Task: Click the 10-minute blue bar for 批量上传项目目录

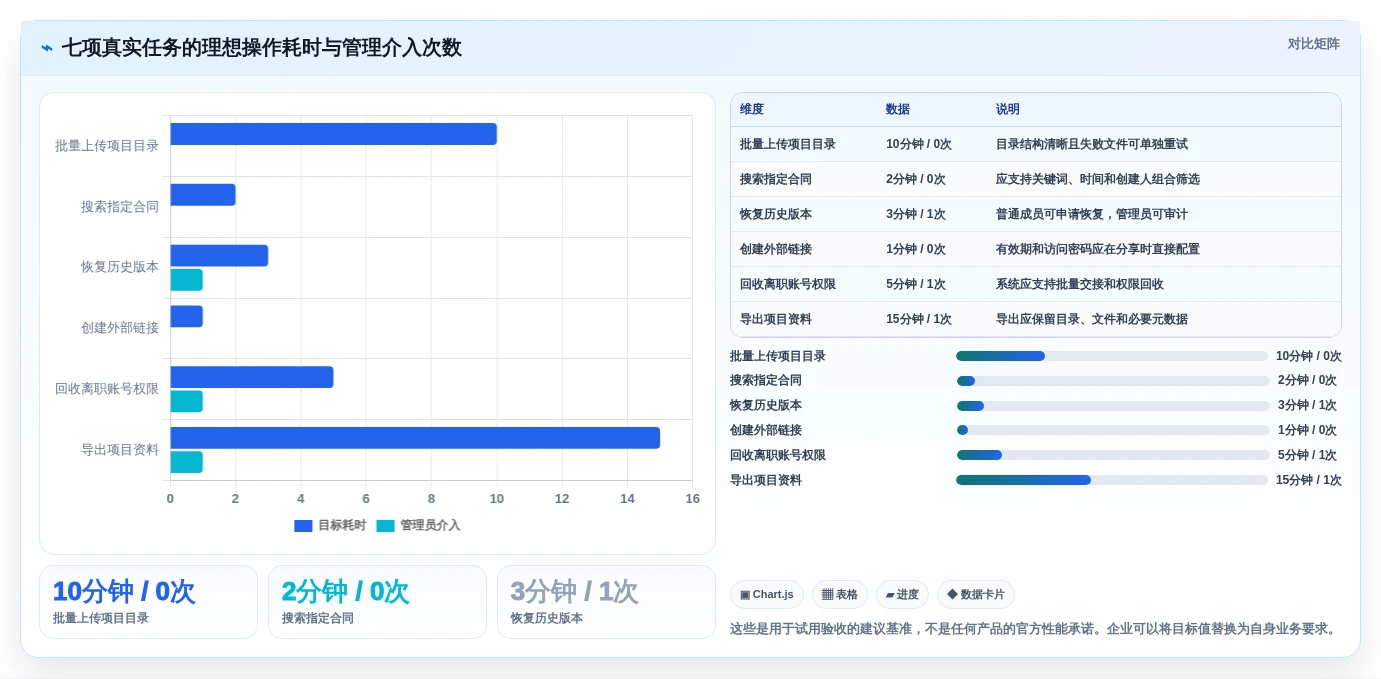Action: pos(333,134)
